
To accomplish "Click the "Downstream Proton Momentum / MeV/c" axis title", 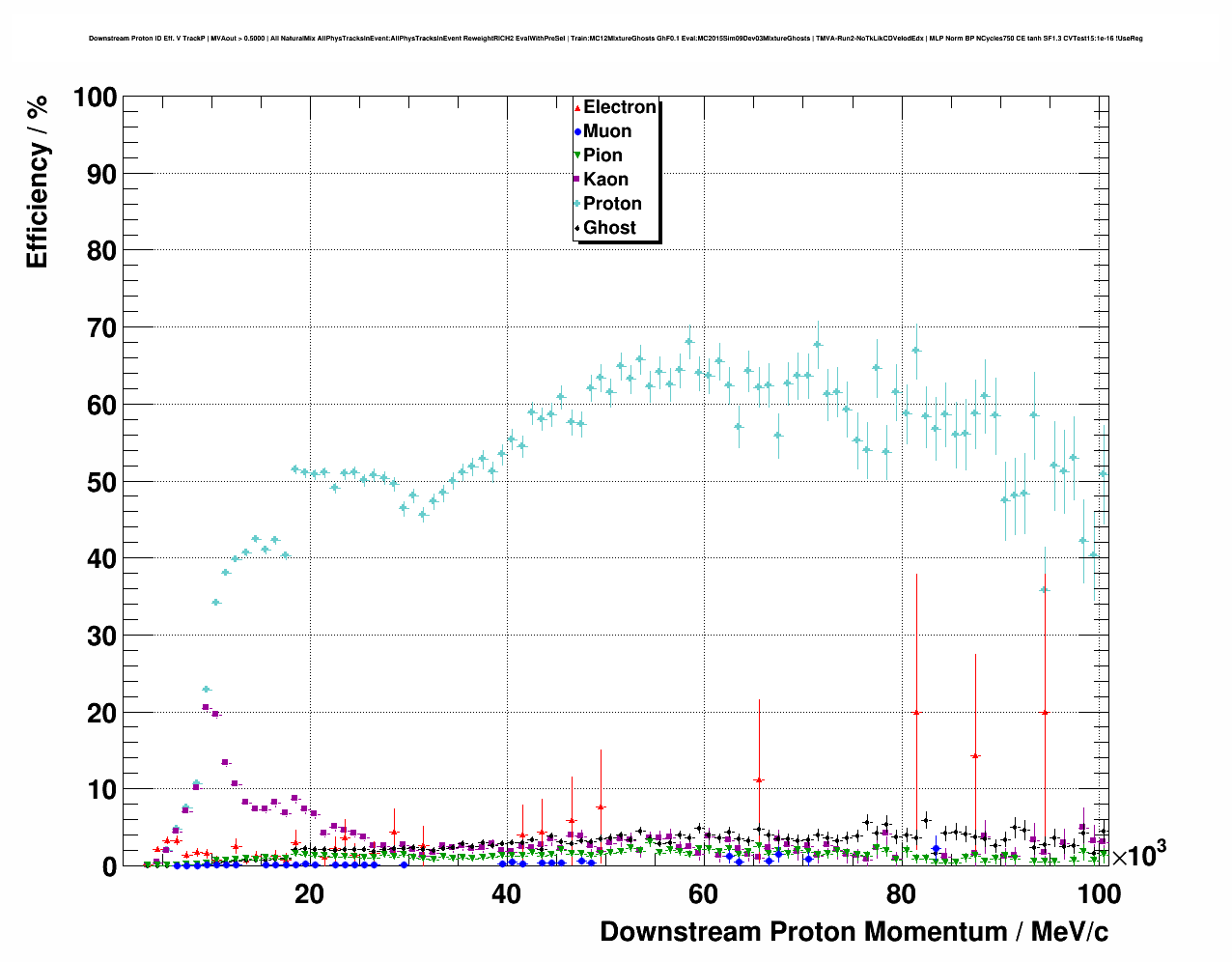I will (x=854, y=932).
